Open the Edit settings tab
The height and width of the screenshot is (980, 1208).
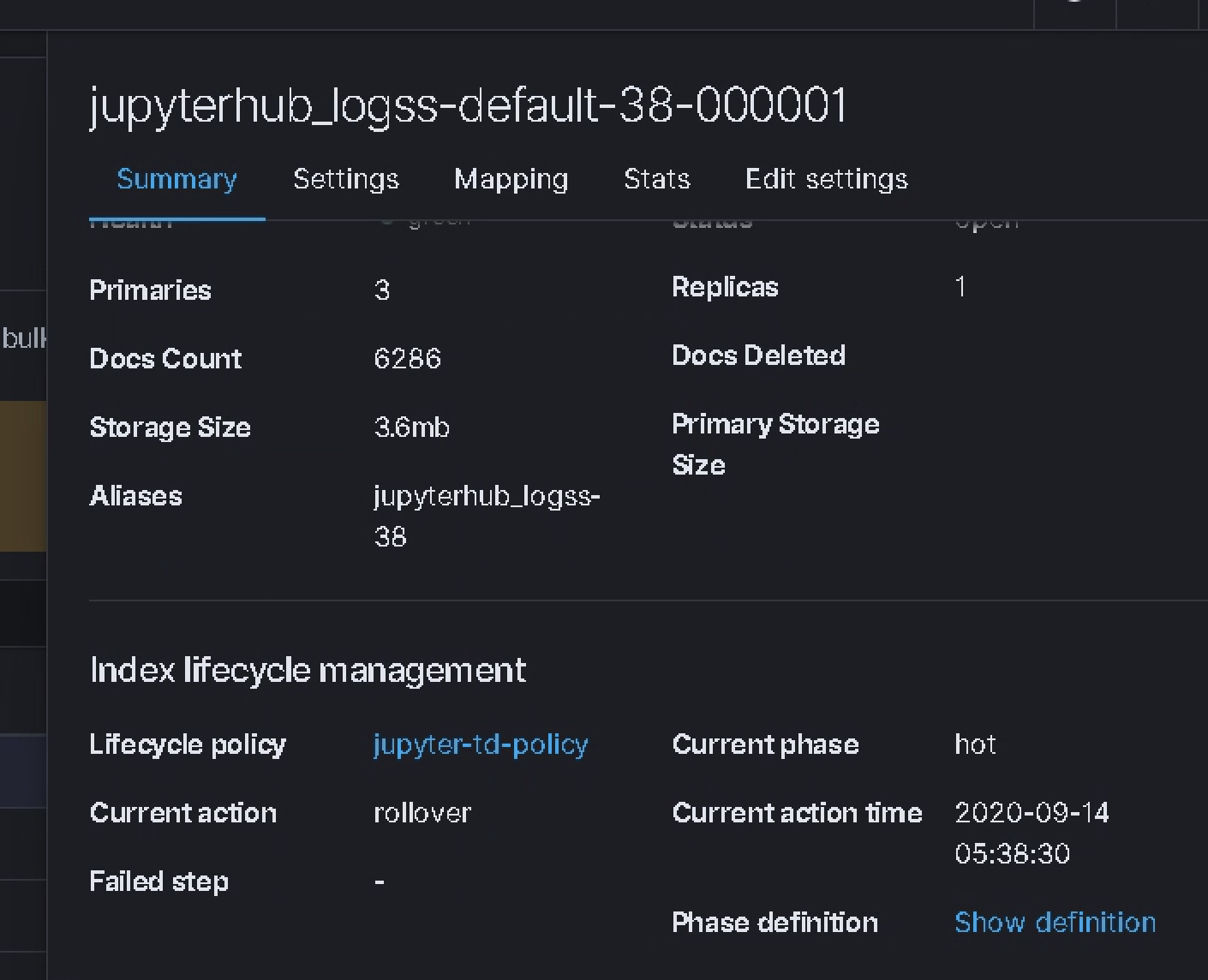pyautogui.click(x=826, y=179)
